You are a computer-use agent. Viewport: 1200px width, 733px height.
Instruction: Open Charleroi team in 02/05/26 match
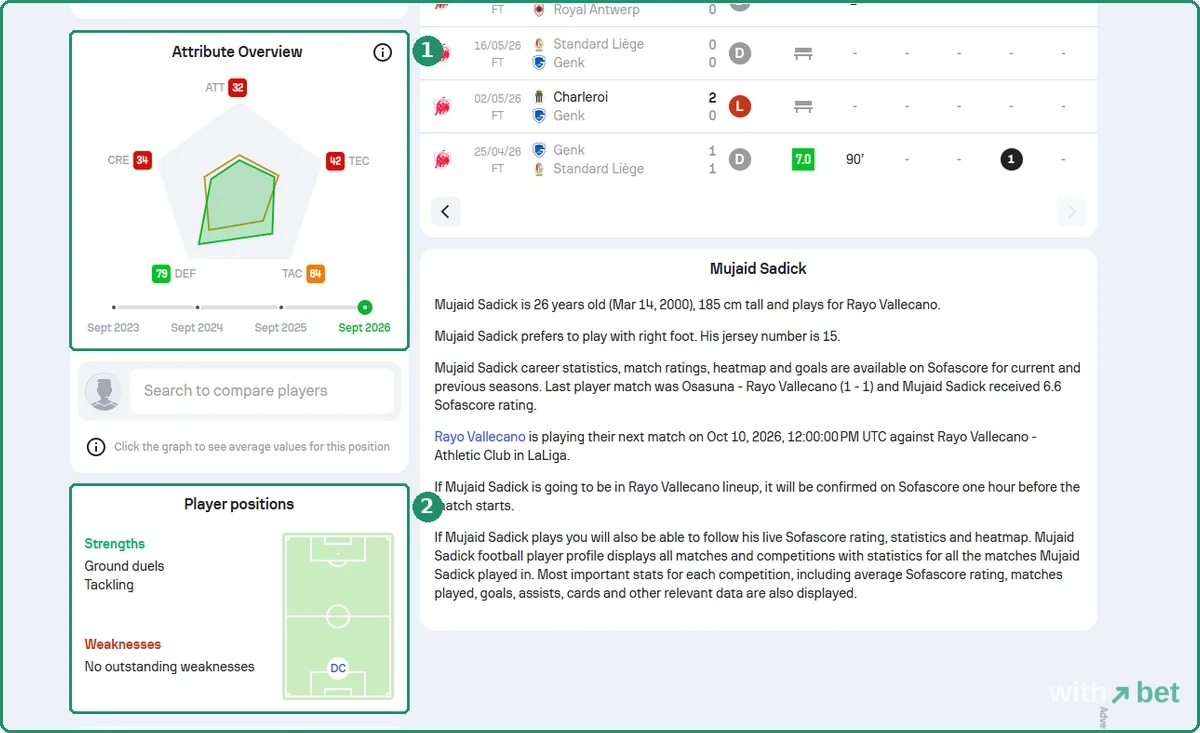(x=581, y=97)
